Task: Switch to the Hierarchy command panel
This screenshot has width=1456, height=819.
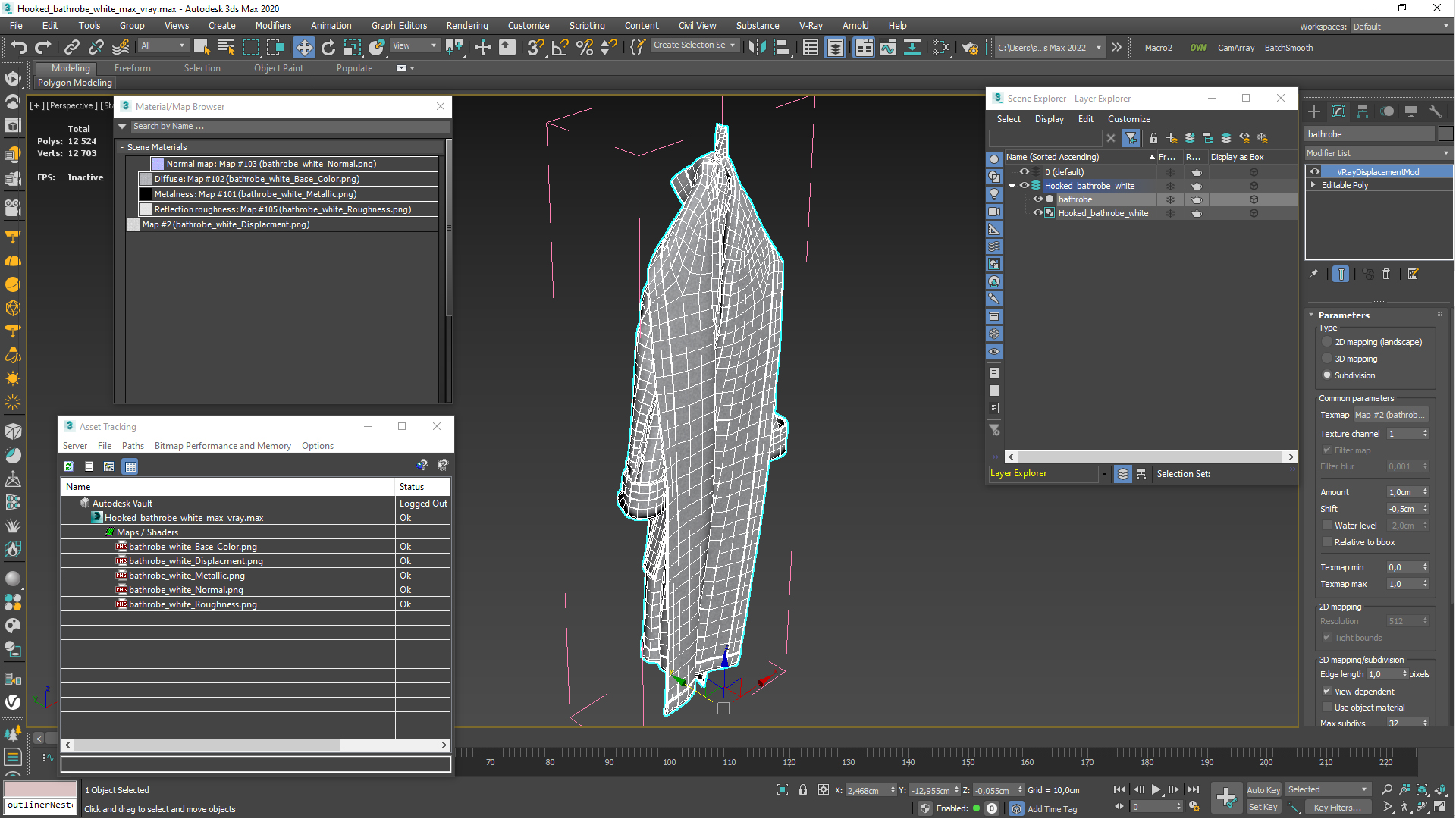Action: coord(1363,111)
